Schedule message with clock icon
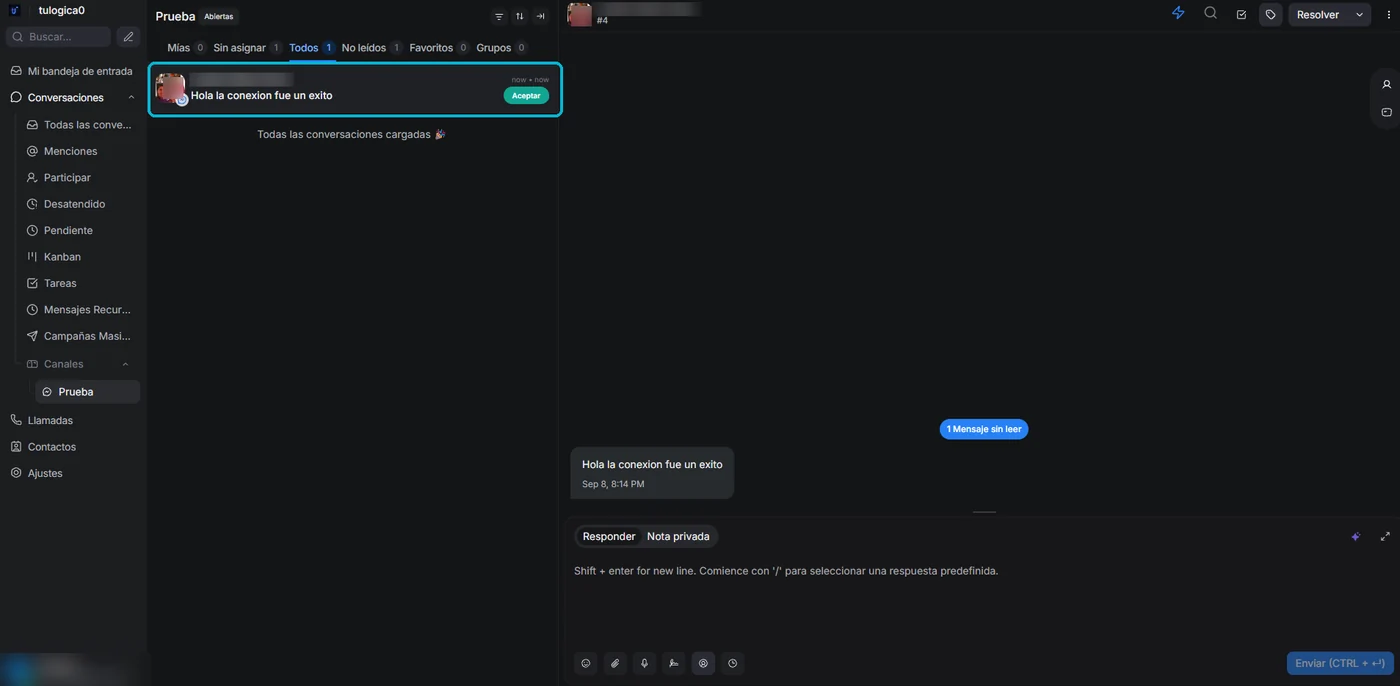The image size is (1400, 686). click(733, 663)
